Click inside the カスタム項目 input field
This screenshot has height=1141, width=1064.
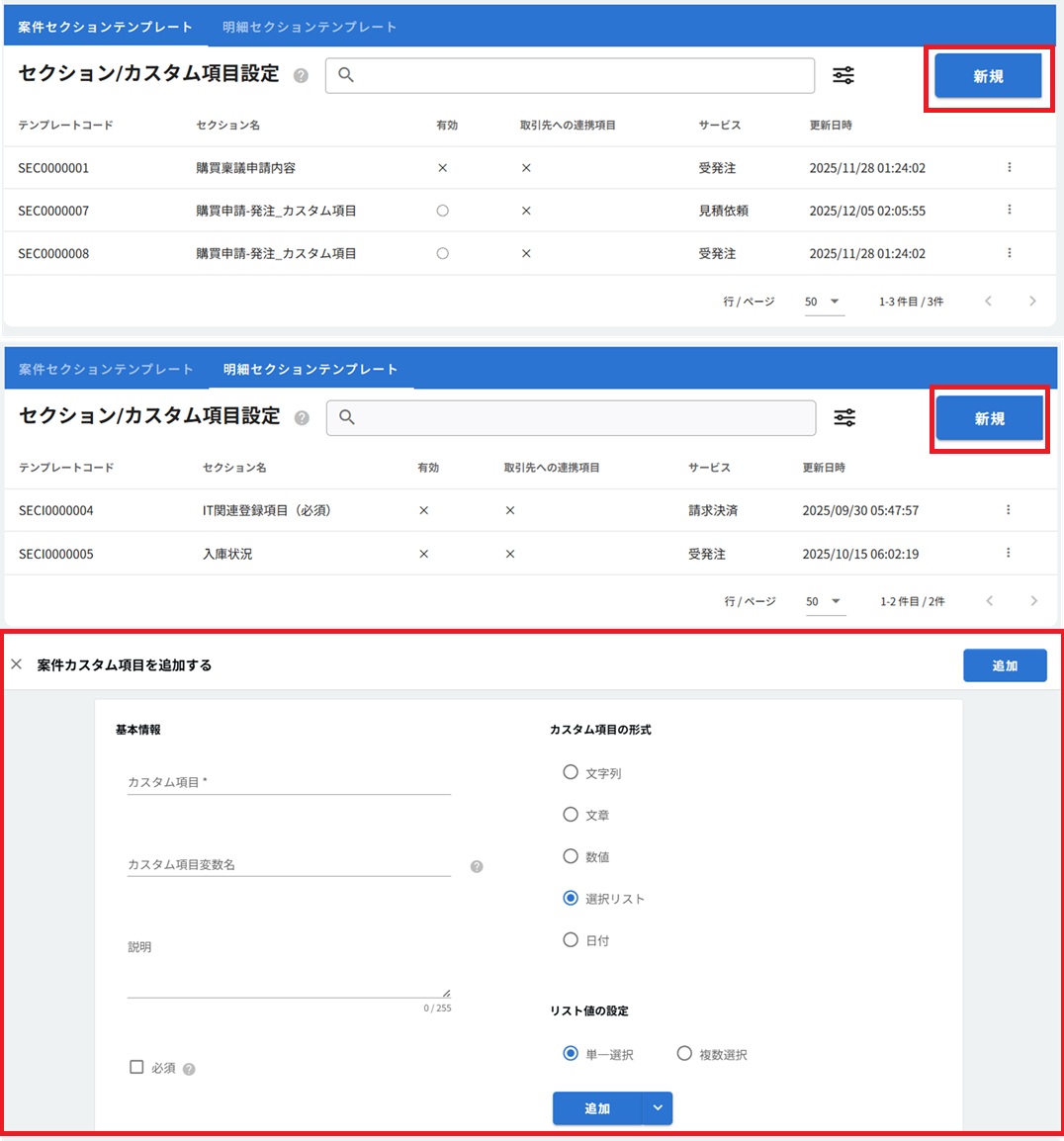coord(287,781)
